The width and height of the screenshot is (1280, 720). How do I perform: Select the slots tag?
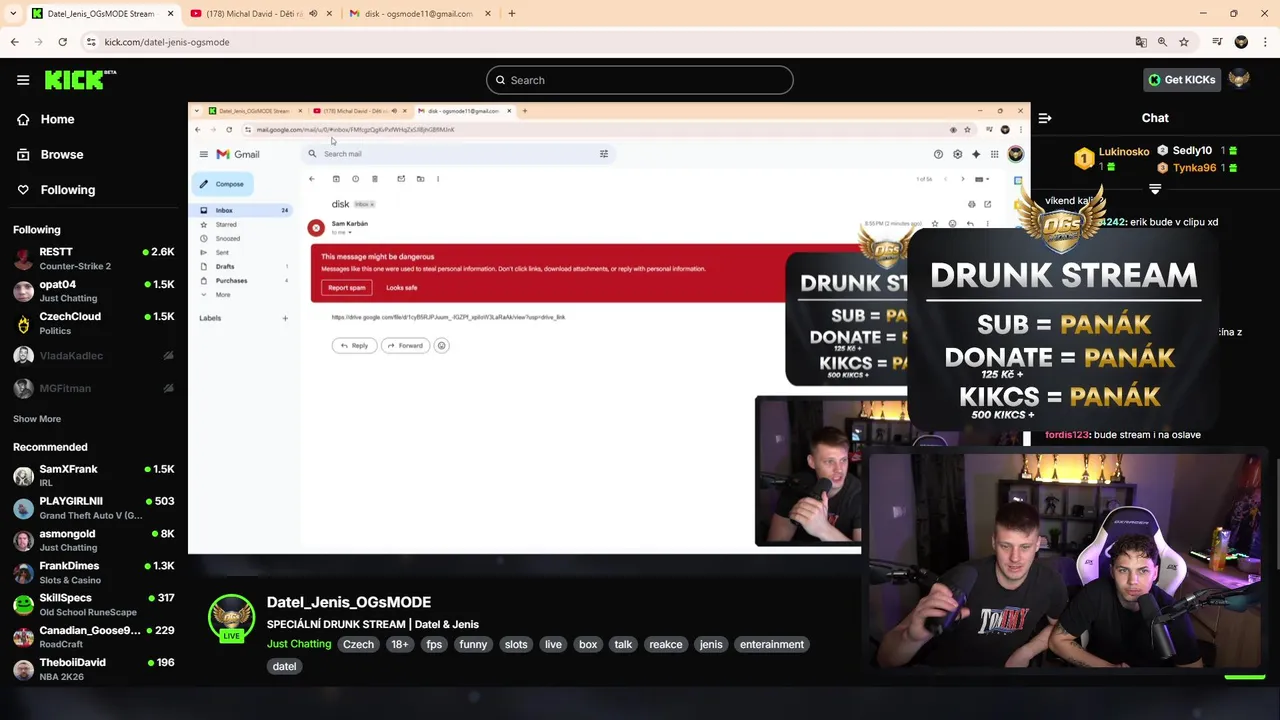tap(516, 644)
